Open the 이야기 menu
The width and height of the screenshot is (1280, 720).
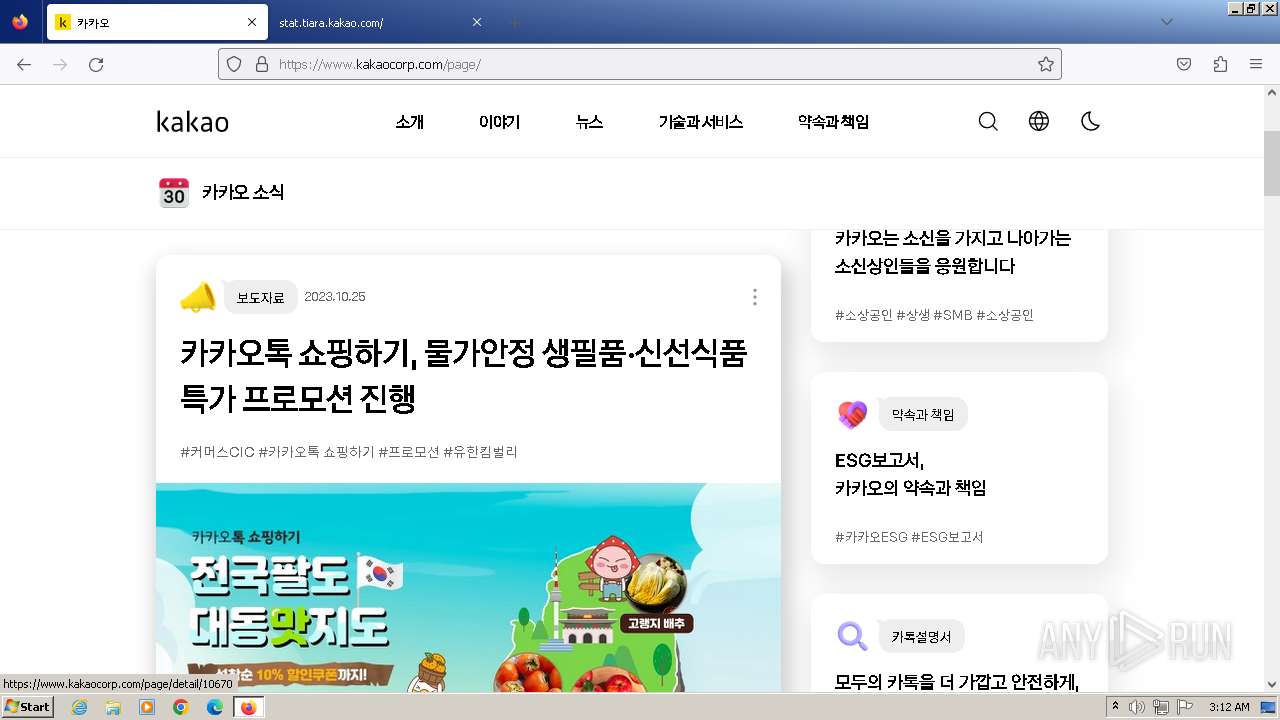pos(499,122)
